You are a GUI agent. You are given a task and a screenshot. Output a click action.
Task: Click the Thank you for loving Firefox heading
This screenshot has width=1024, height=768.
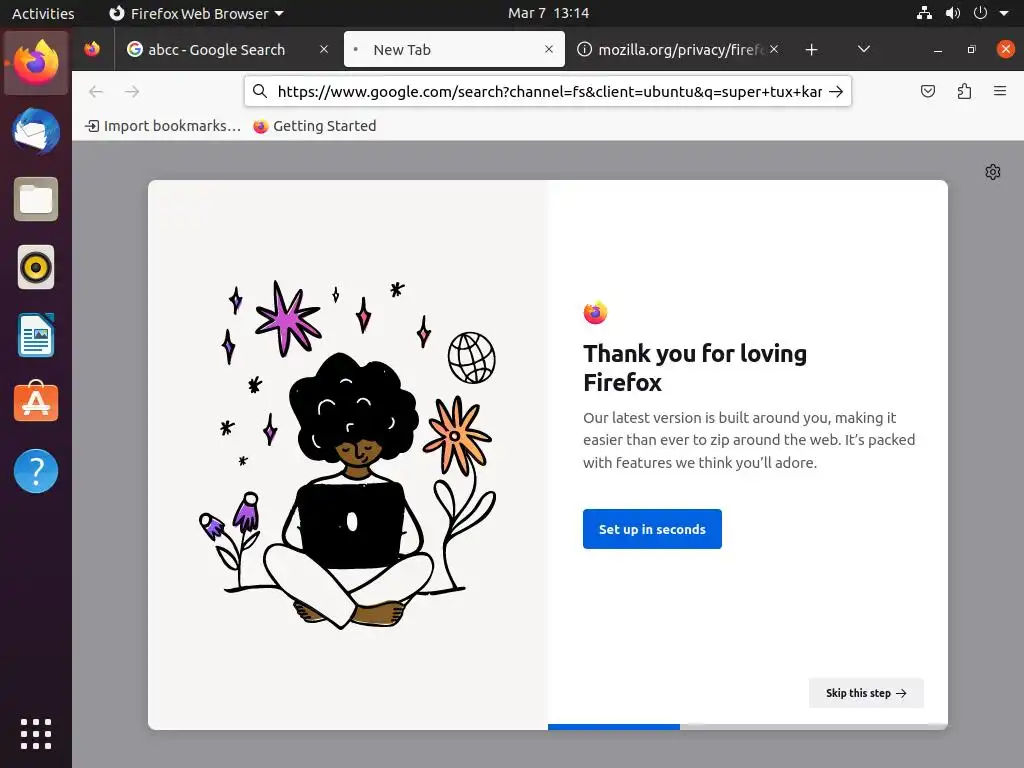click(x=695, y=368)
